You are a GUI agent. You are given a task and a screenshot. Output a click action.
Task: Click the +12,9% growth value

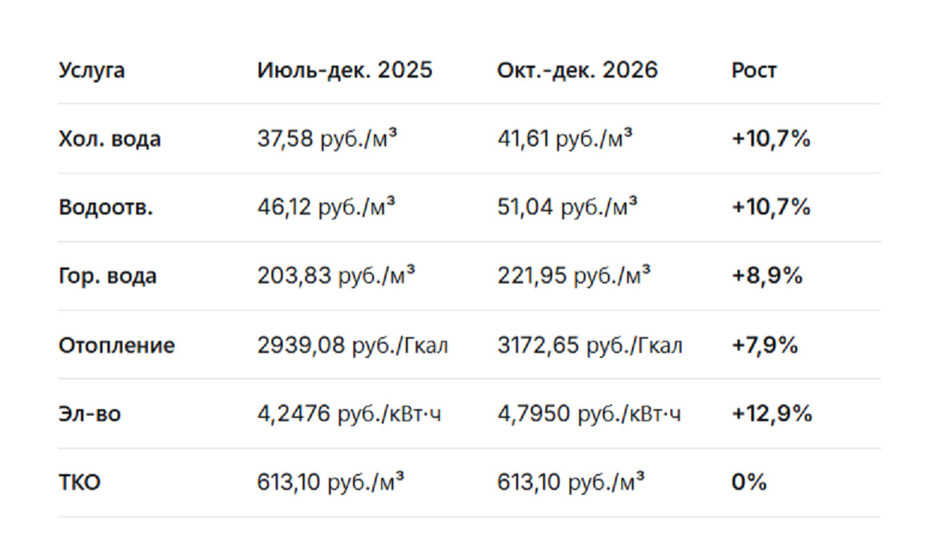coord(771,413)
